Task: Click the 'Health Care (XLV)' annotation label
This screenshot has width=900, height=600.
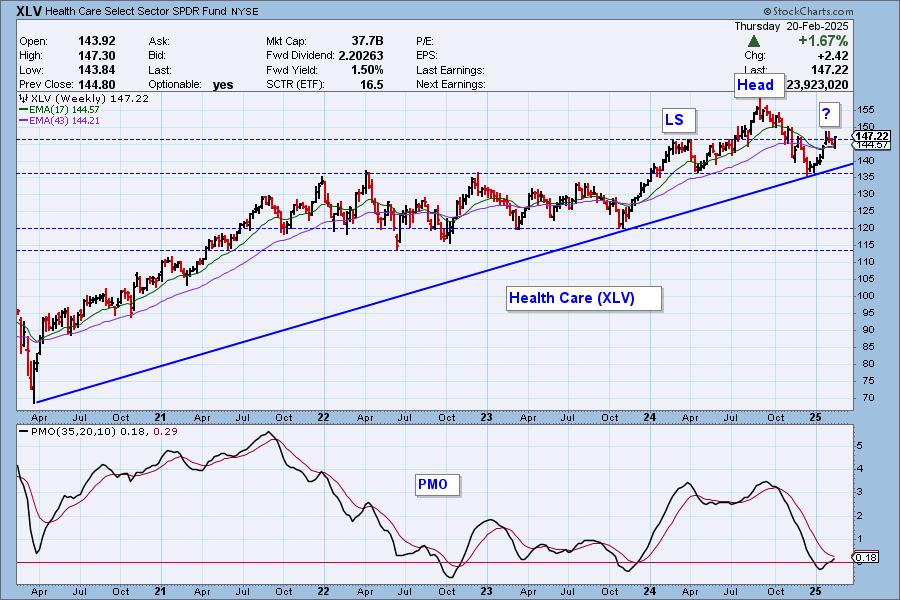Action: tap(583, 299)
